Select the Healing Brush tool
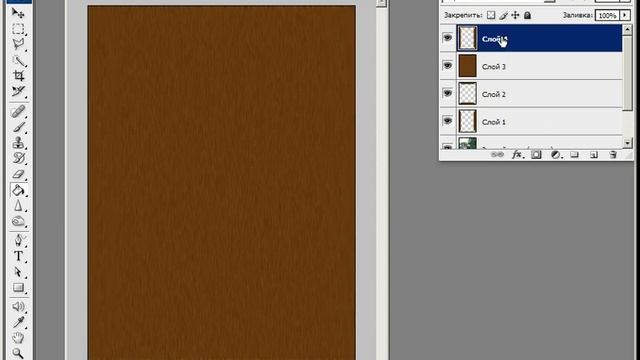Viewport: 640px width, 360px height. tap(18, 111)
